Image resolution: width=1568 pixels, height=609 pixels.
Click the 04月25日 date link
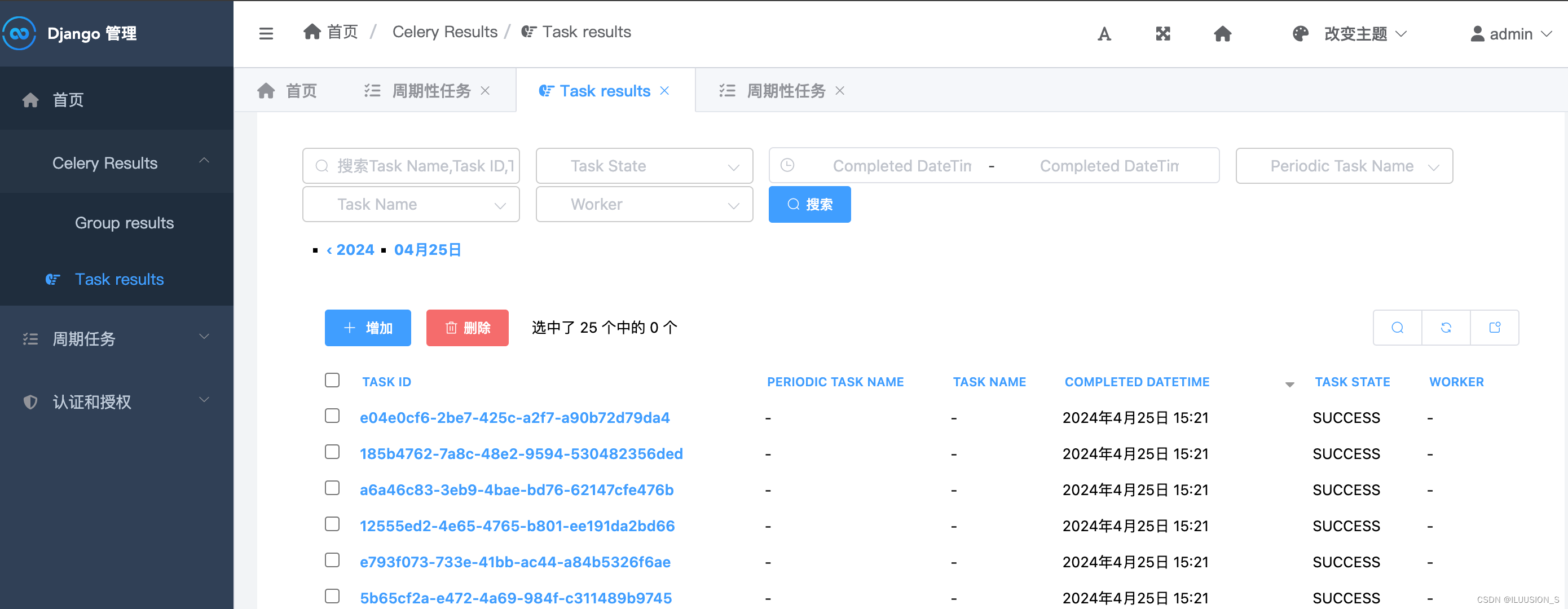point(428,250)
